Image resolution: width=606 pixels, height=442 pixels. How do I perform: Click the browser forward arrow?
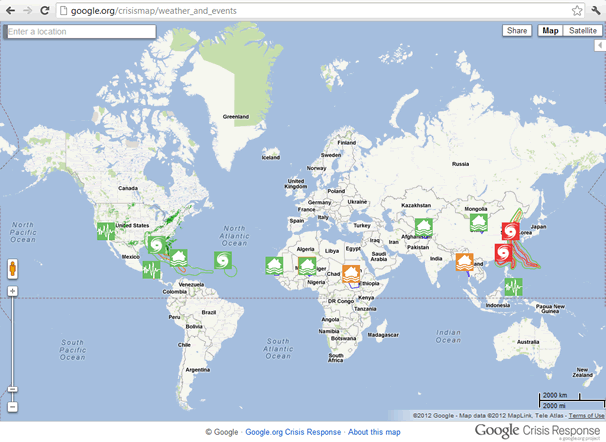coord(27,10)
